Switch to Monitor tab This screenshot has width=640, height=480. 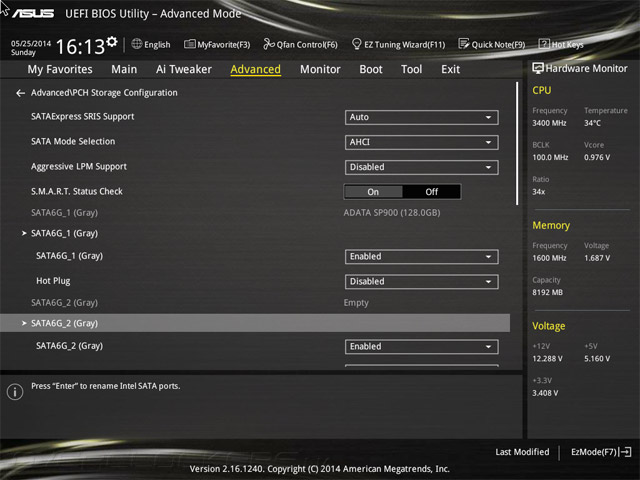click(320, 69)
